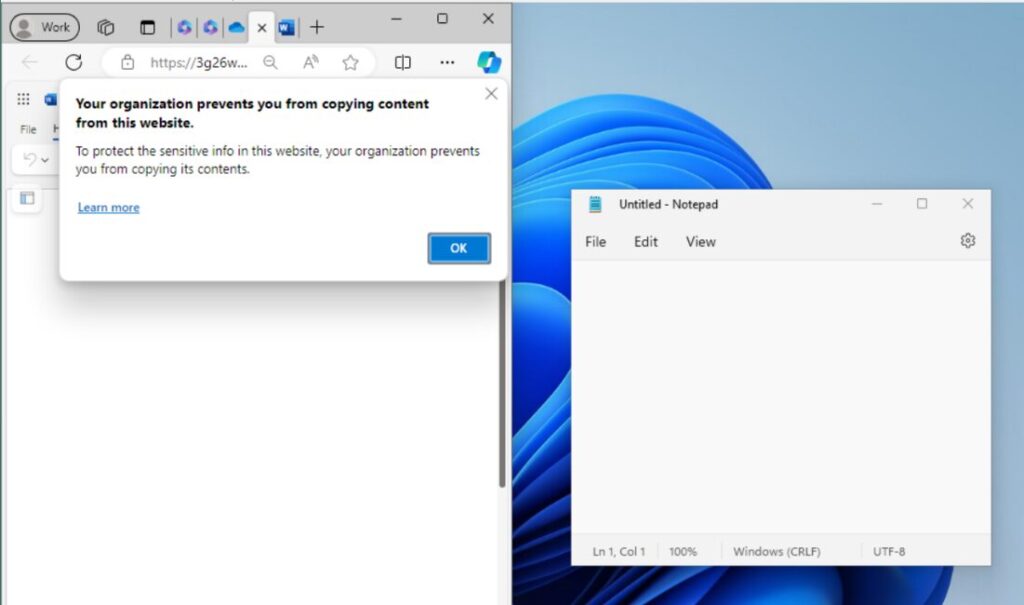The height and width of the screenshot is (605, 1024).
Task: Click the padlock site permissions icon
Action: 127,62
